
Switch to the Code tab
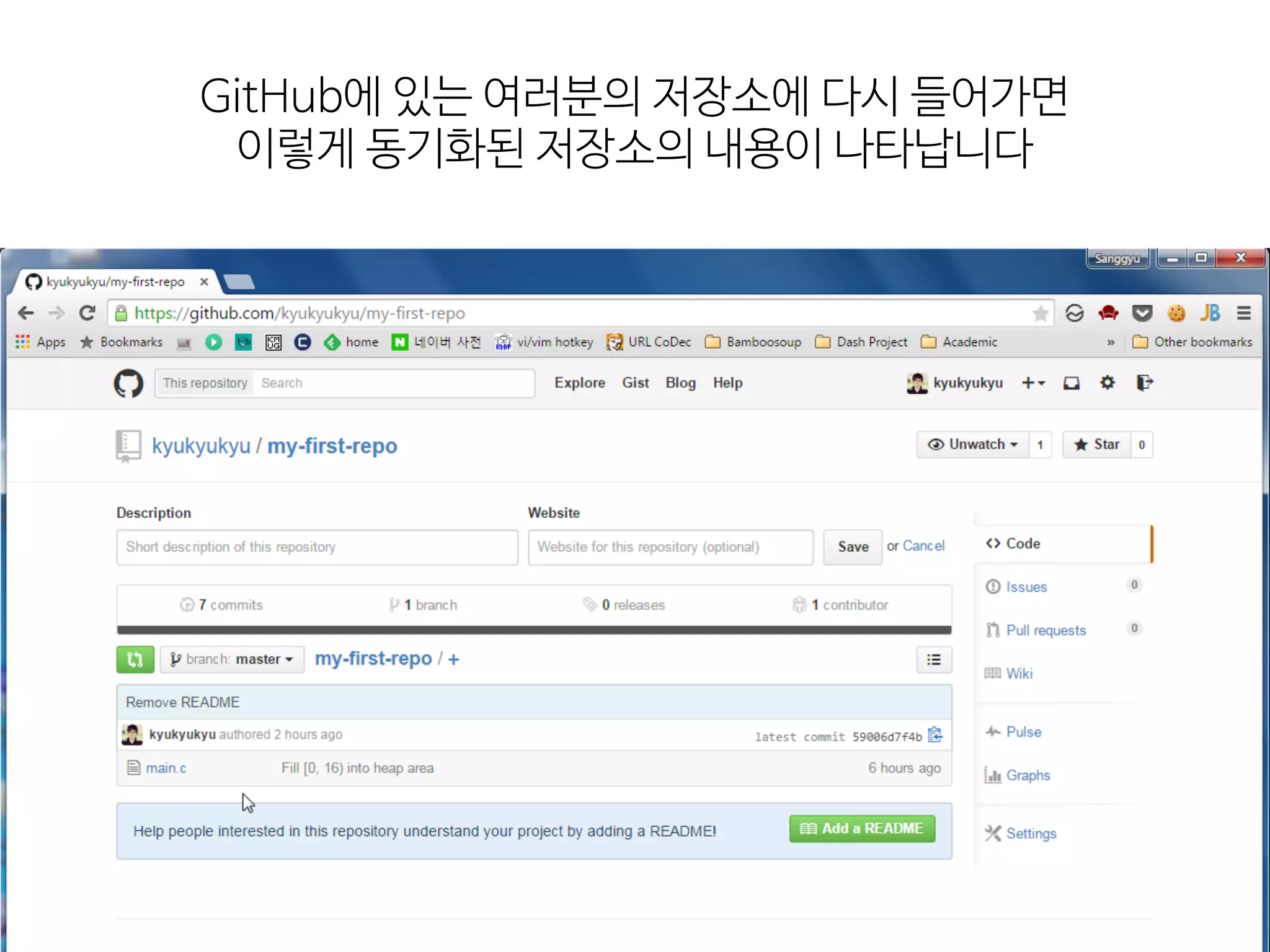1063,544
